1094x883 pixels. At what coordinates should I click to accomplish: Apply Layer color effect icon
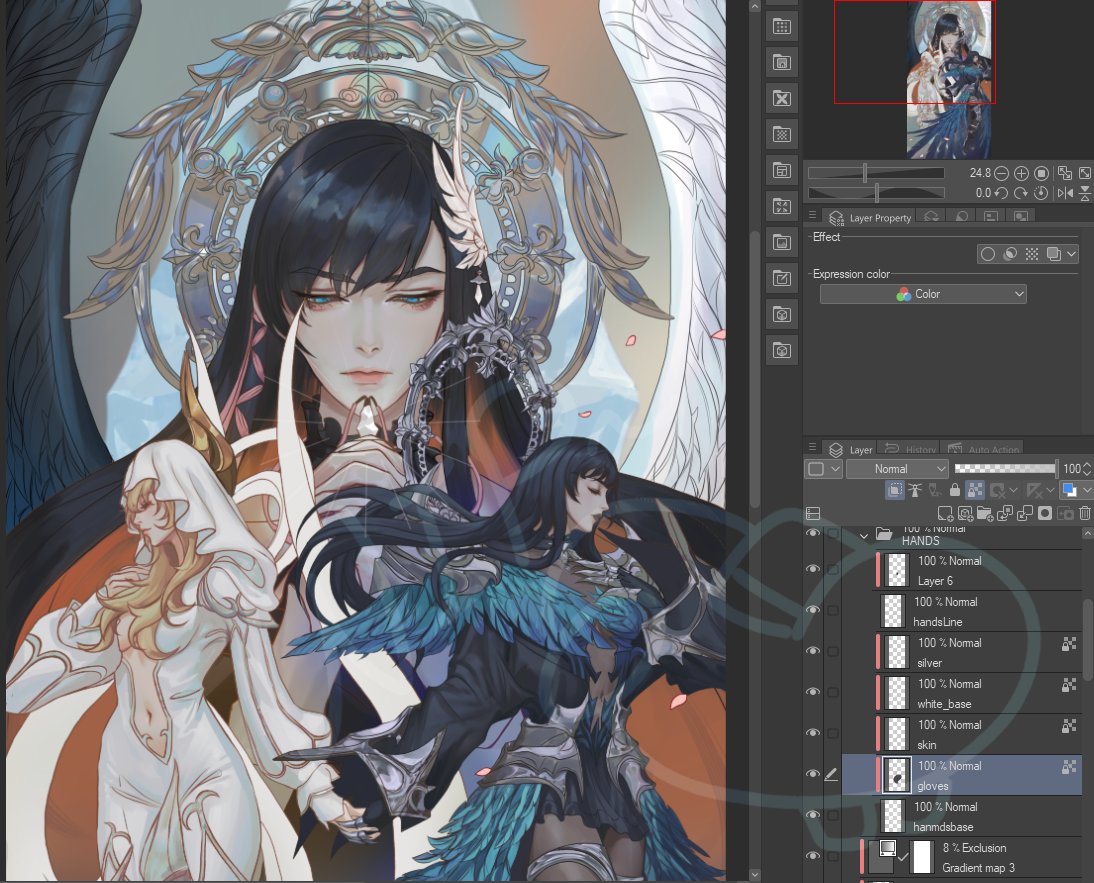tap(1054, 254)
